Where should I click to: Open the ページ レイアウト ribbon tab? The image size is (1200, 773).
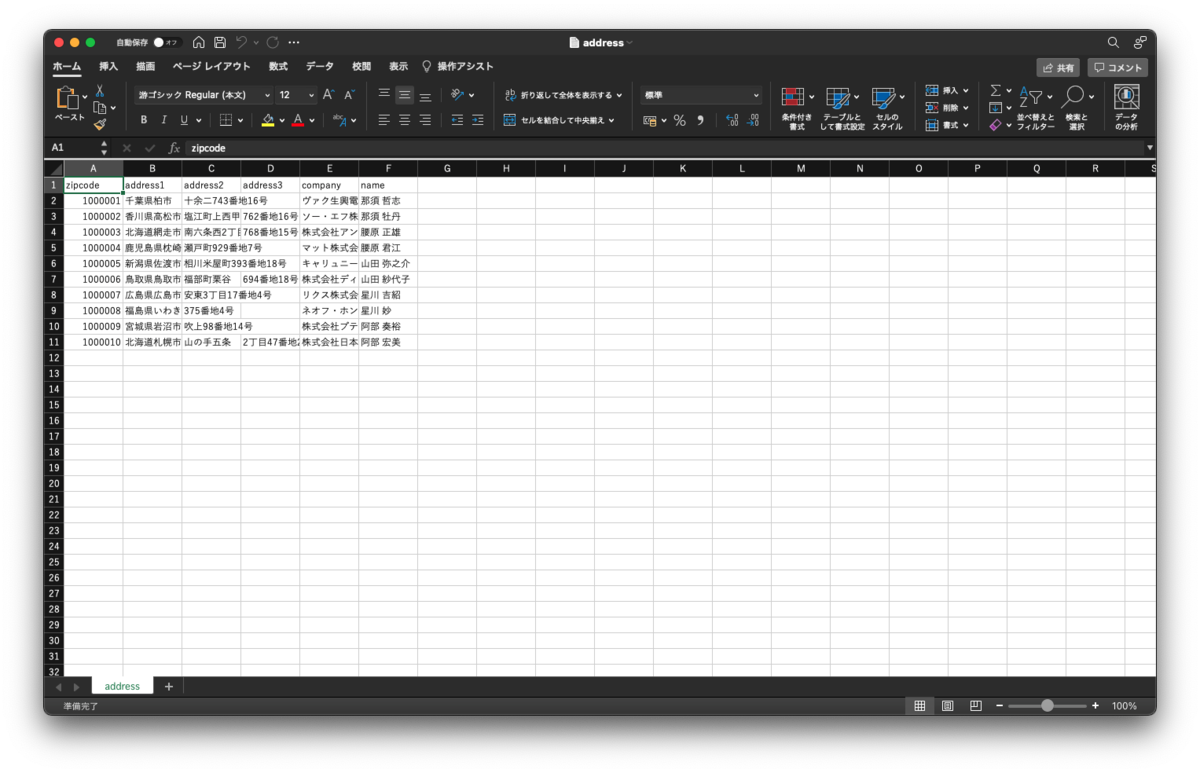point(211,67)
